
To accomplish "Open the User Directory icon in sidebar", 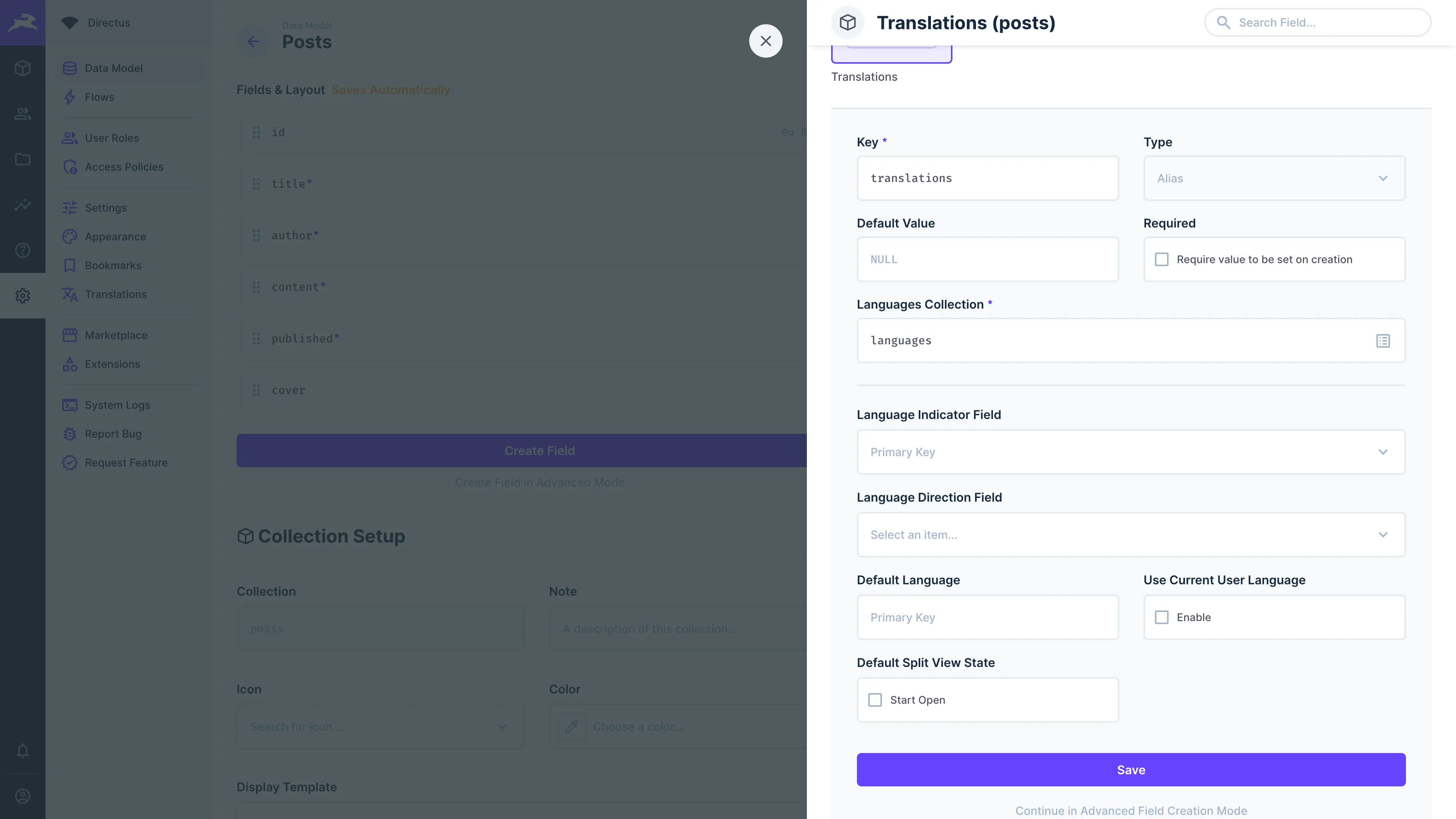I will click(23, 114).
